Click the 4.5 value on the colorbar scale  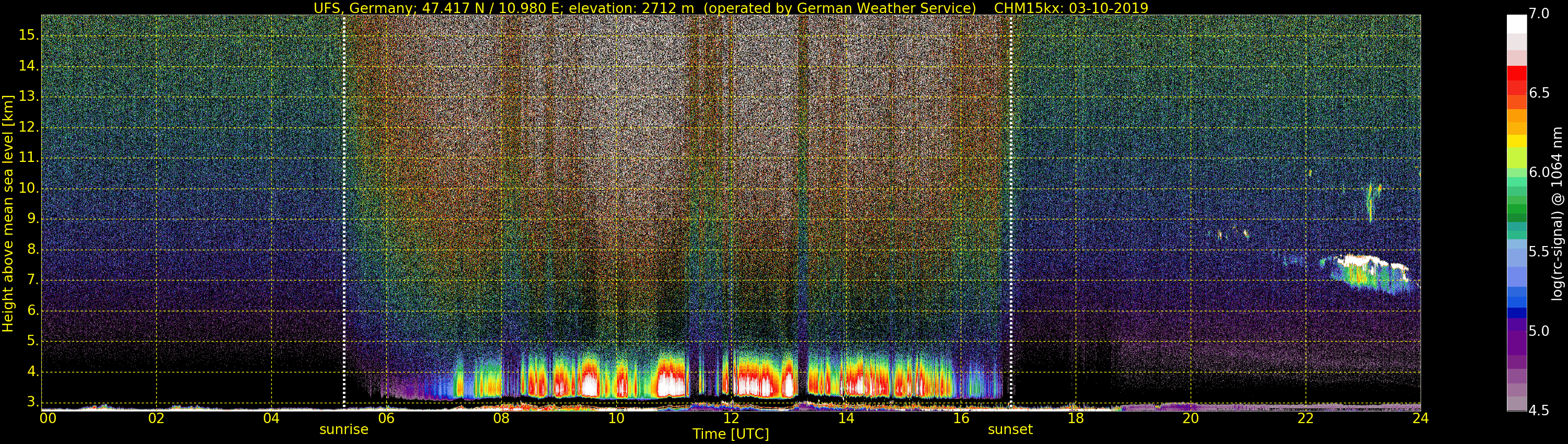tap(1539, 411)
